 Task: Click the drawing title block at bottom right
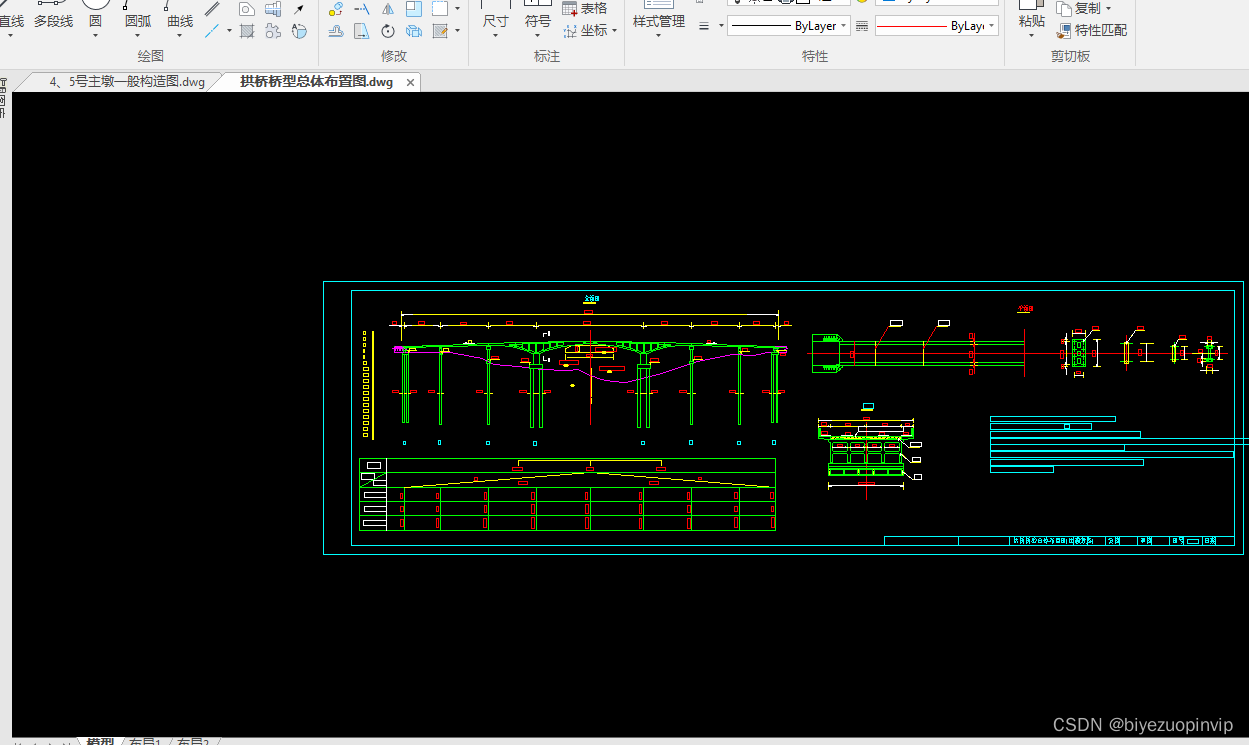point(1059,541)
